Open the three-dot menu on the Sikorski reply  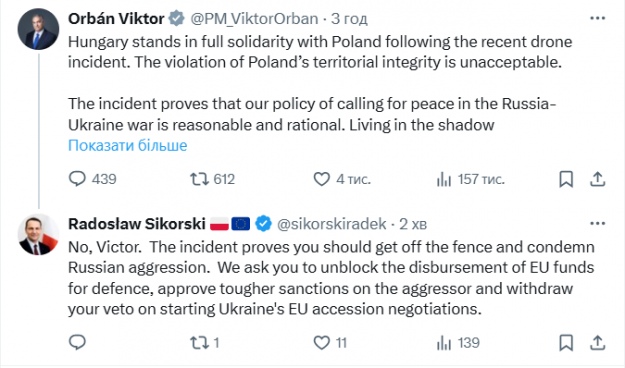tap(597, 223)
